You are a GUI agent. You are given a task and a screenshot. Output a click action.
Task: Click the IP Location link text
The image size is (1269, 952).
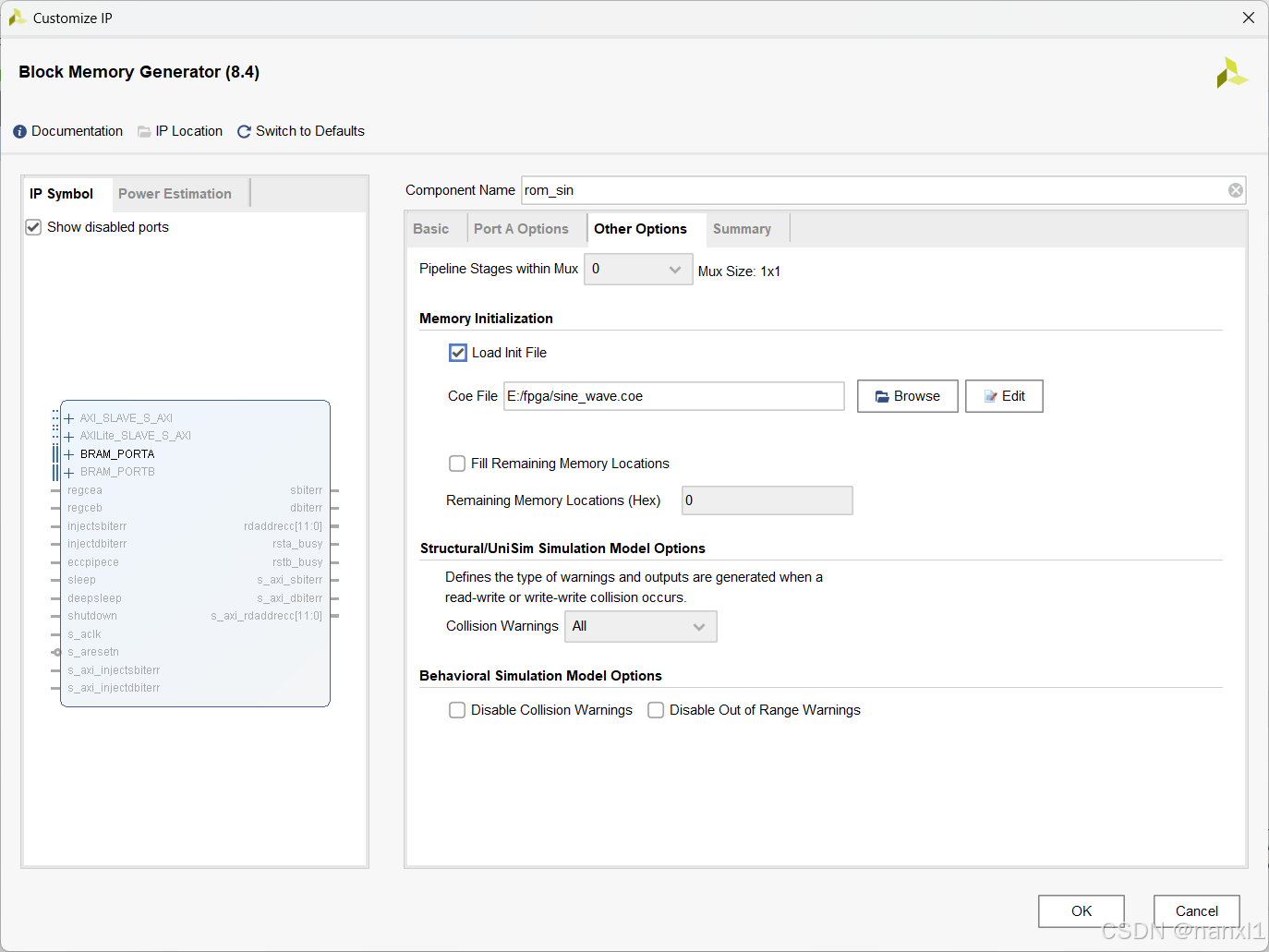189,131
